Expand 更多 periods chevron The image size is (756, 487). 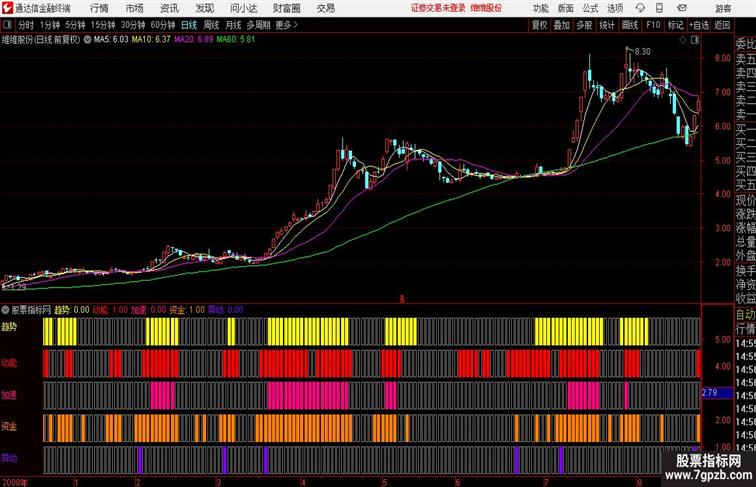[296, 25]
